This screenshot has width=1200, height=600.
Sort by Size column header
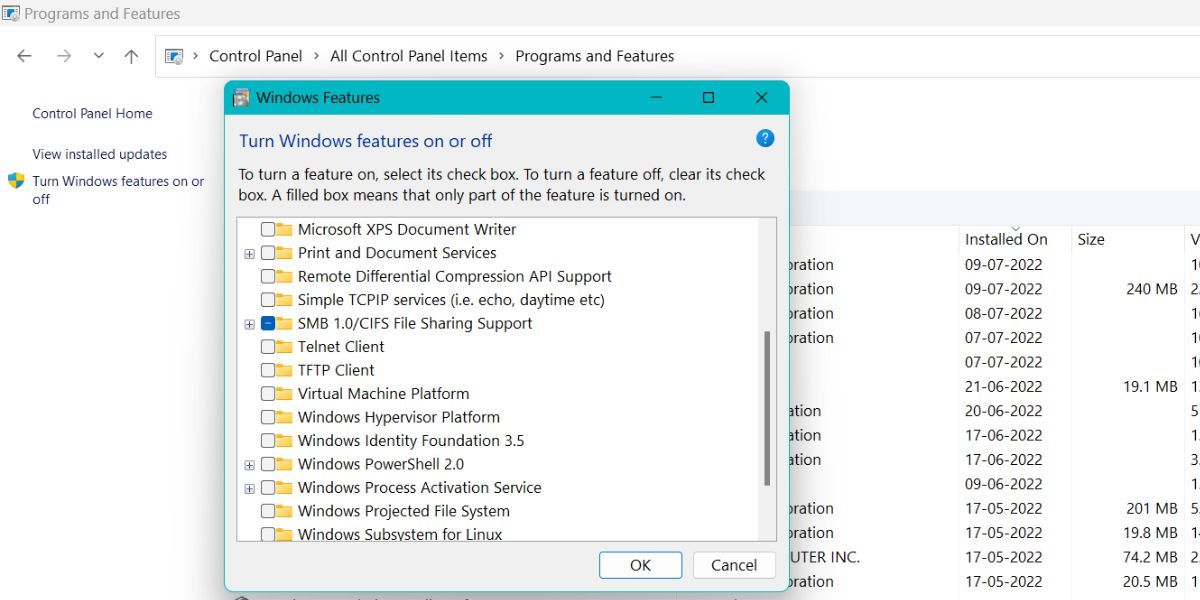(x=1091, y=239)
